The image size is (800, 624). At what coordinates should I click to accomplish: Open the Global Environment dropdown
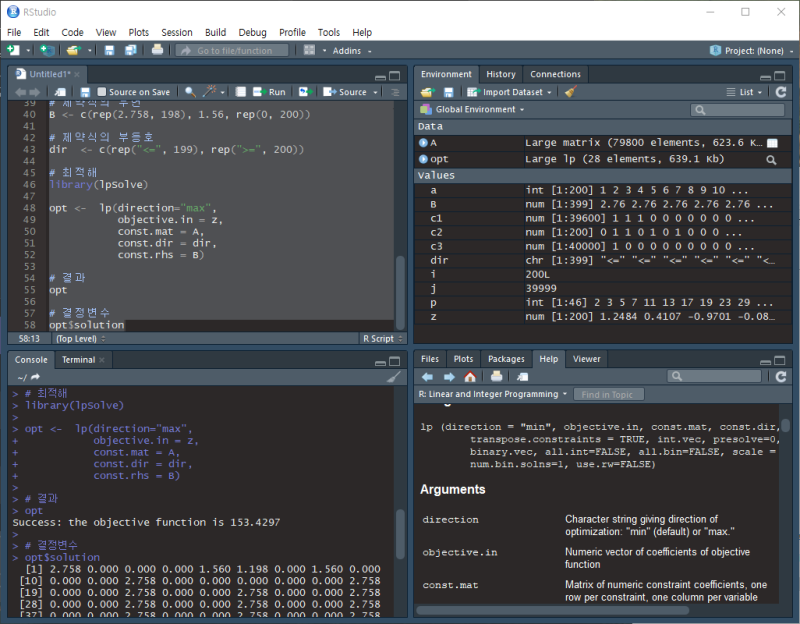[474, 109]
